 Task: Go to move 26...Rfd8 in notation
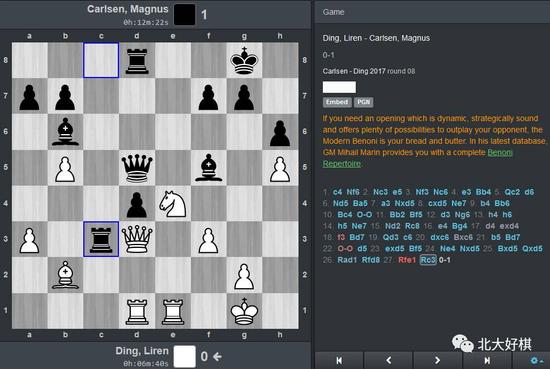click(370, 260)
